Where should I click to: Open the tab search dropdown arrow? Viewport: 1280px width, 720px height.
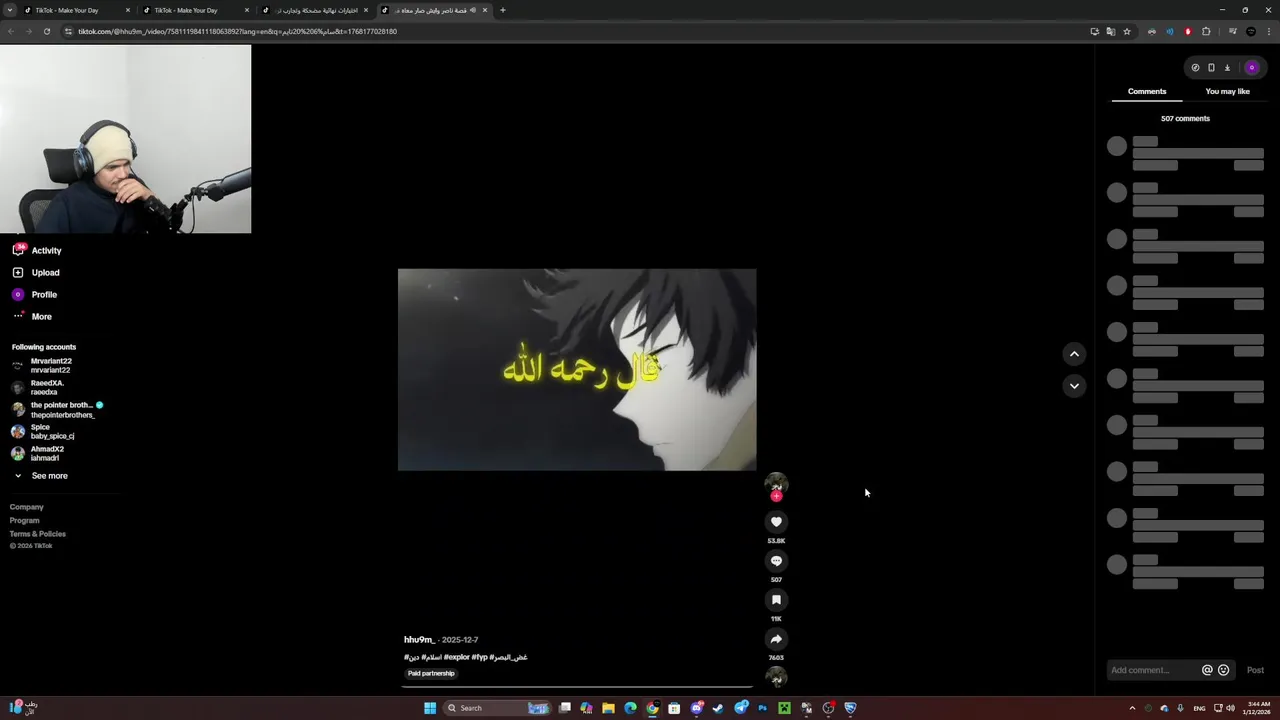(9, 10)
